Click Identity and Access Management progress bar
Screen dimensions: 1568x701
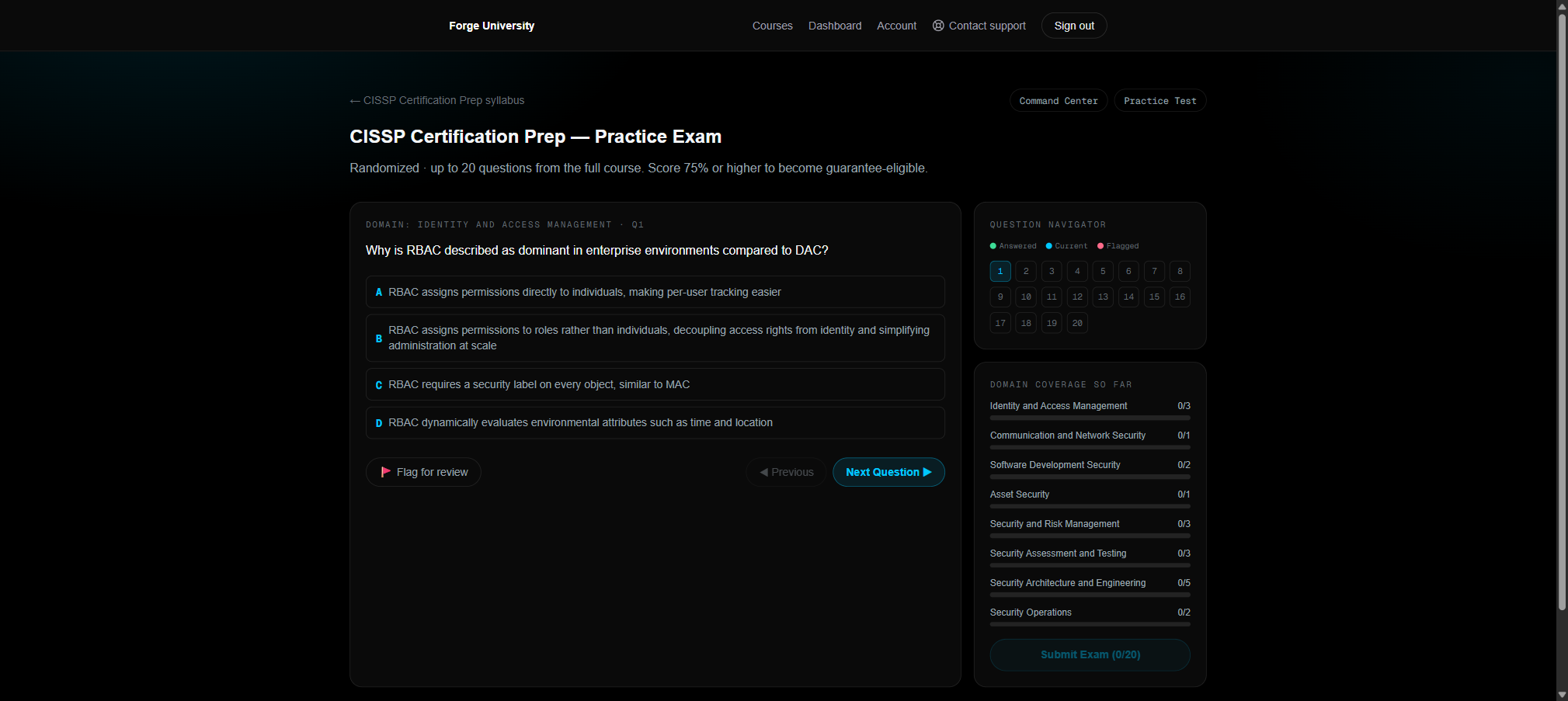point(1090,418)
